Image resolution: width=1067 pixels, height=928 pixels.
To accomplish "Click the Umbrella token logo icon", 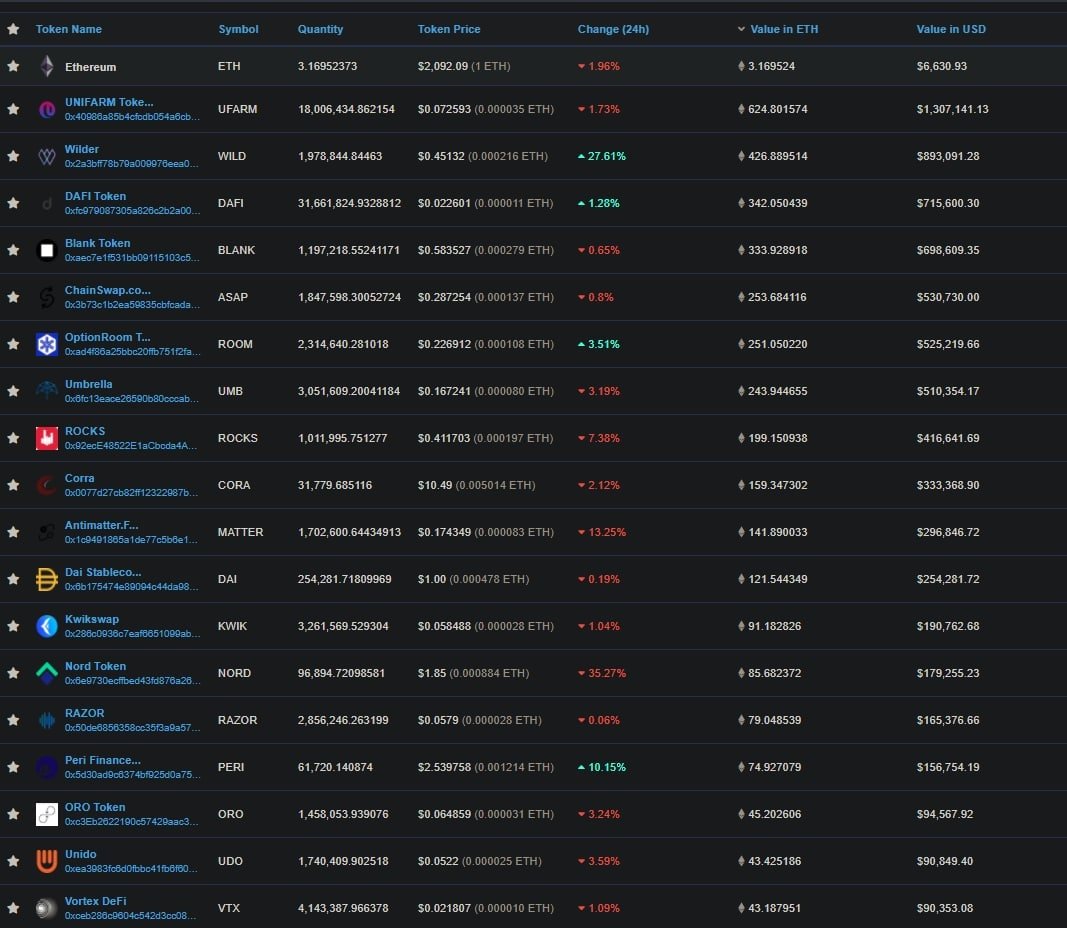I will [x=46, y=391].
